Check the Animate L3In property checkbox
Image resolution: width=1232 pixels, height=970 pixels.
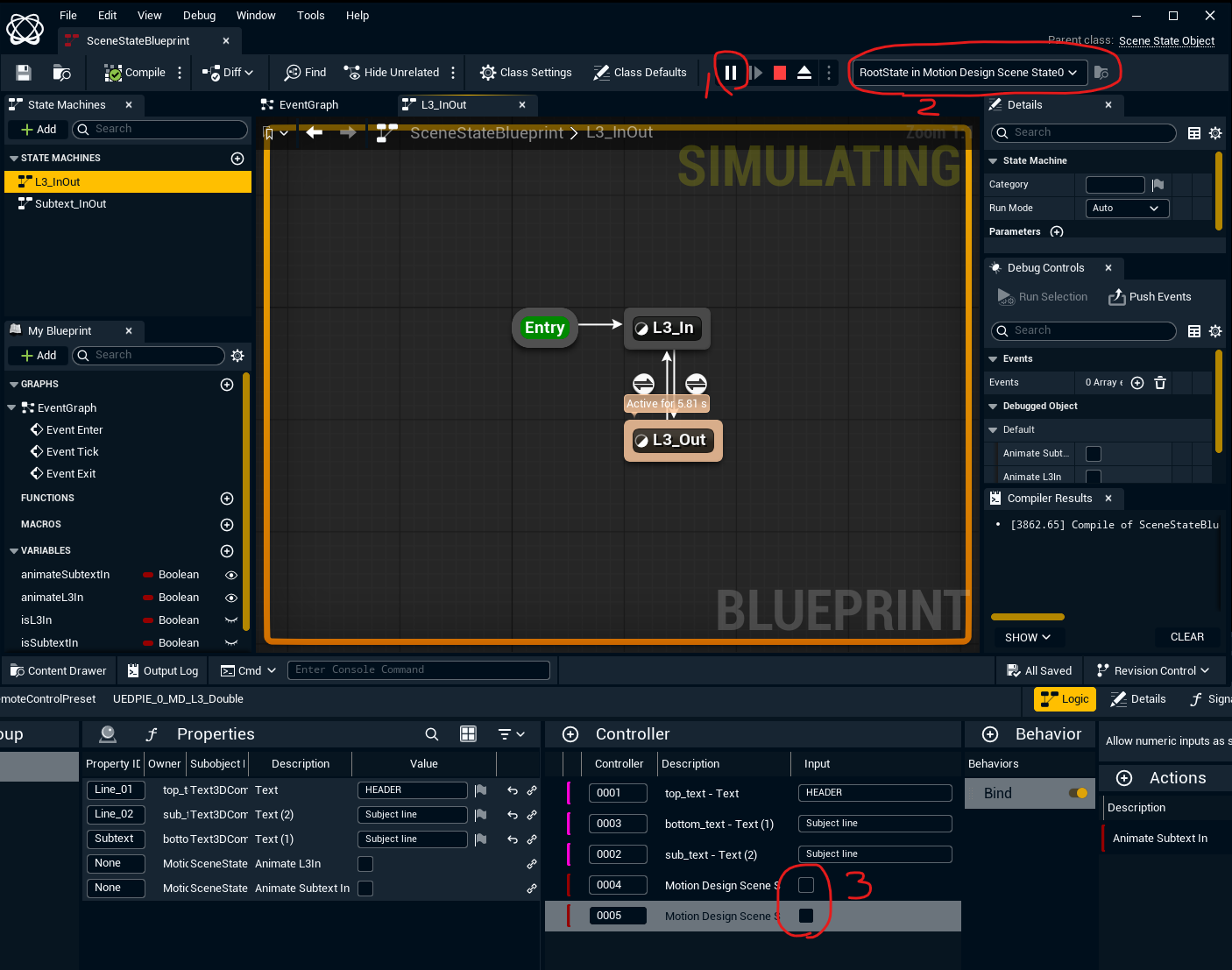tap(365, 864)
